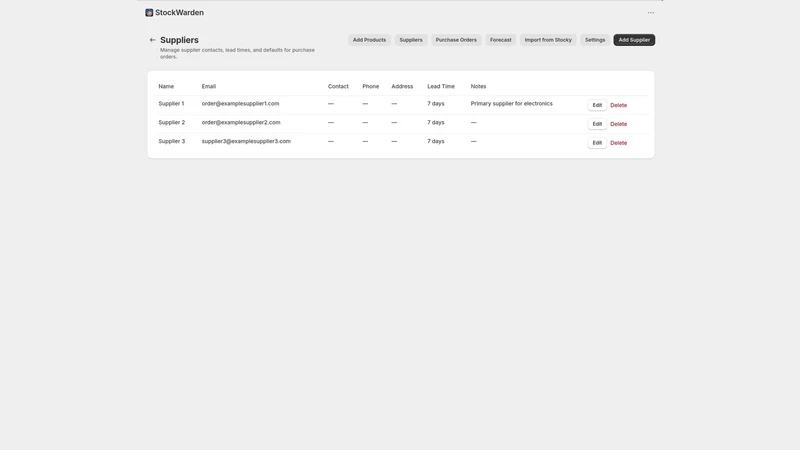Screen dimensions: 800x450
Task: Click the 7 days lead time for Supplier 1
Action: point(436,104)
